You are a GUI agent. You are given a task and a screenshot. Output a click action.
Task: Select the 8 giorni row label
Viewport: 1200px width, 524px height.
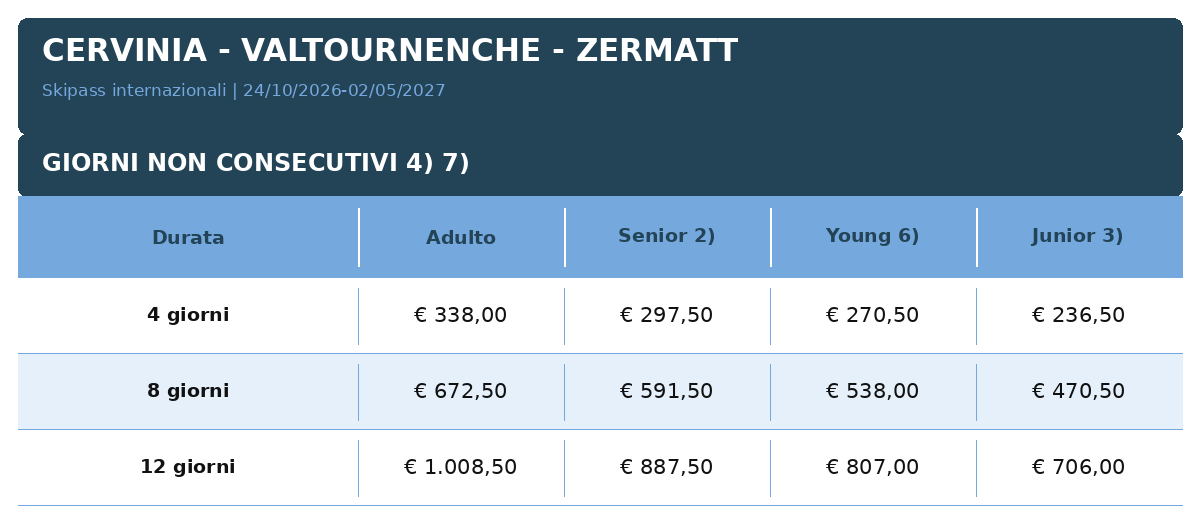click(x=188, y=391)
